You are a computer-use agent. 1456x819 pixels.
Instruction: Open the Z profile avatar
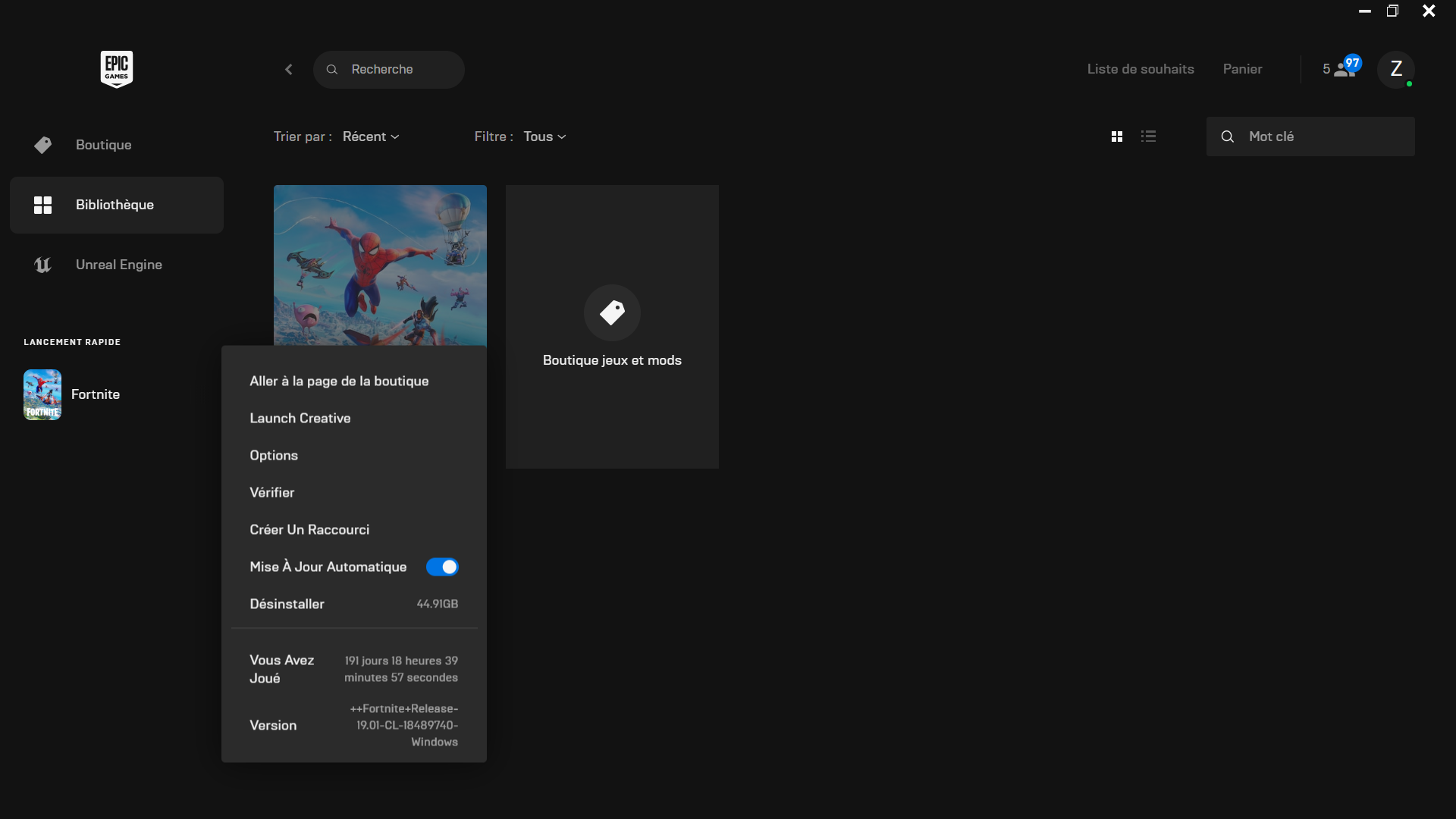pyautogui.click(x=1396, y=69)
